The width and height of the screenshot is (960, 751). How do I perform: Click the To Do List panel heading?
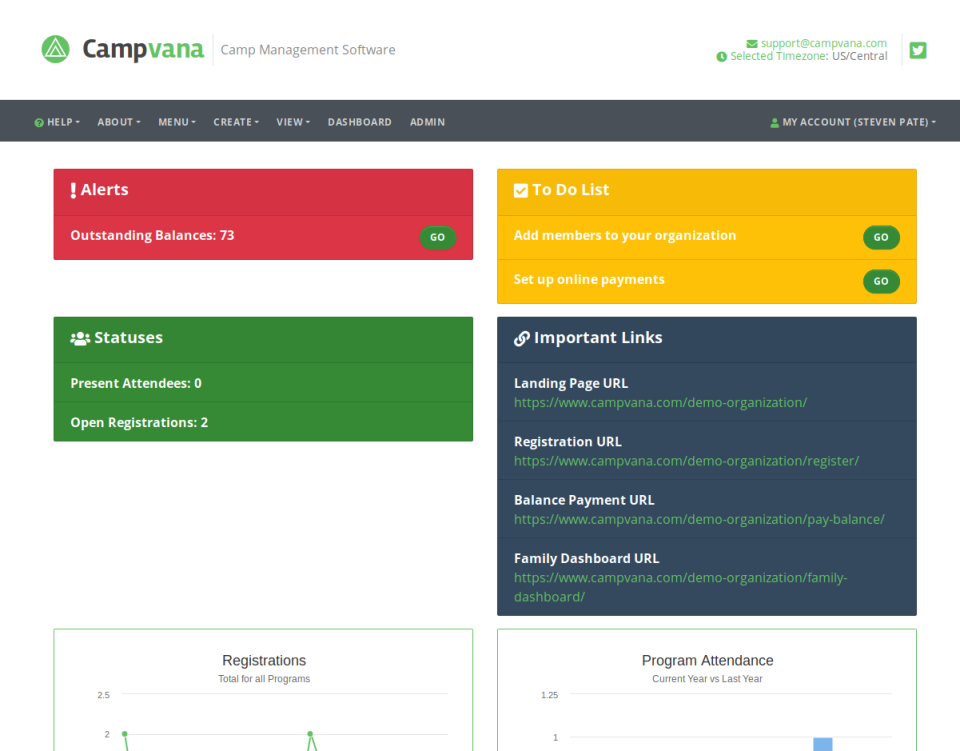pos(571,190)
